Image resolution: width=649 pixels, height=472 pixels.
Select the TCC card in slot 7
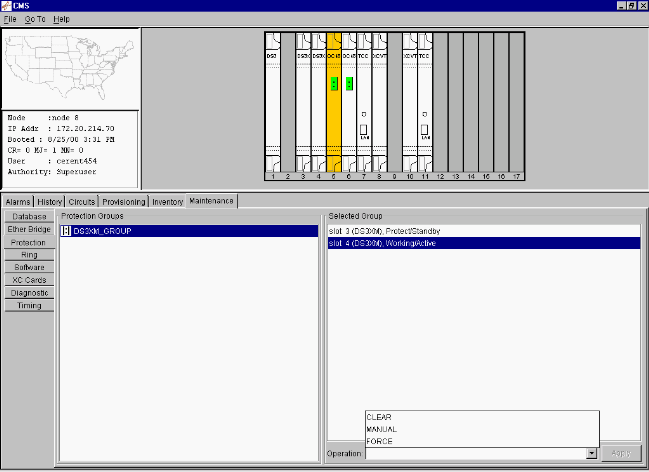click(x=364, y=102)
